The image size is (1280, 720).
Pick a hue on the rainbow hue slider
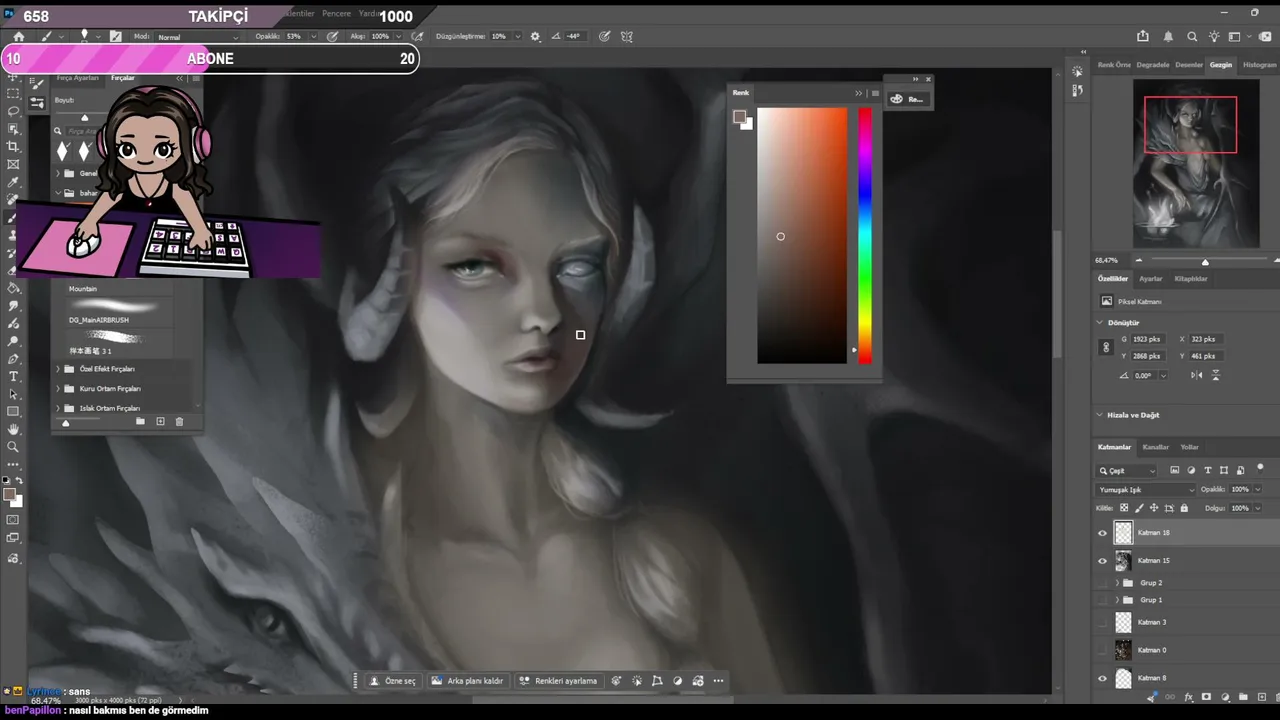point(865,235)
